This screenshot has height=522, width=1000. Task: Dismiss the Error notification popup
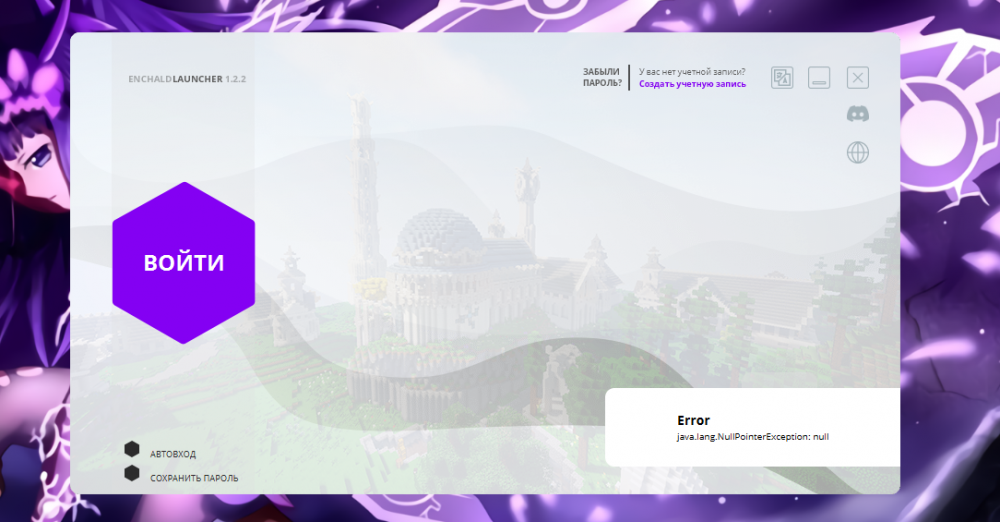[753, 427]
